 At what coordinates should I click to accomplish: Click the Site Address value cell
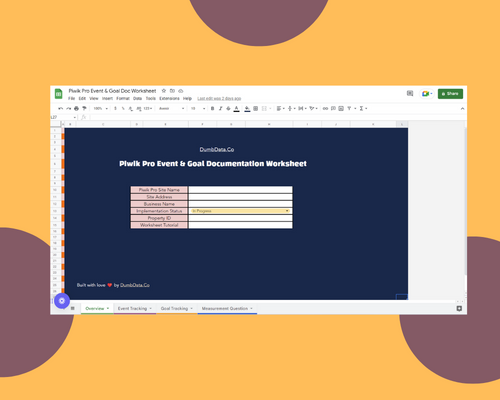(x=240, y=197)
